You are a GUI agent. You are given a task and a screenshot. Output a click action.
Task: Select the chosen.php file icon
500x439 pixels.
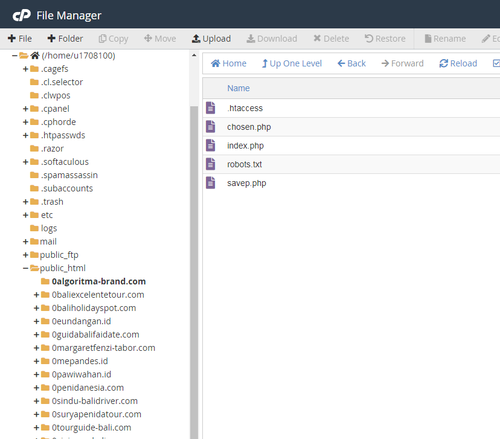(x=210, y=127)
